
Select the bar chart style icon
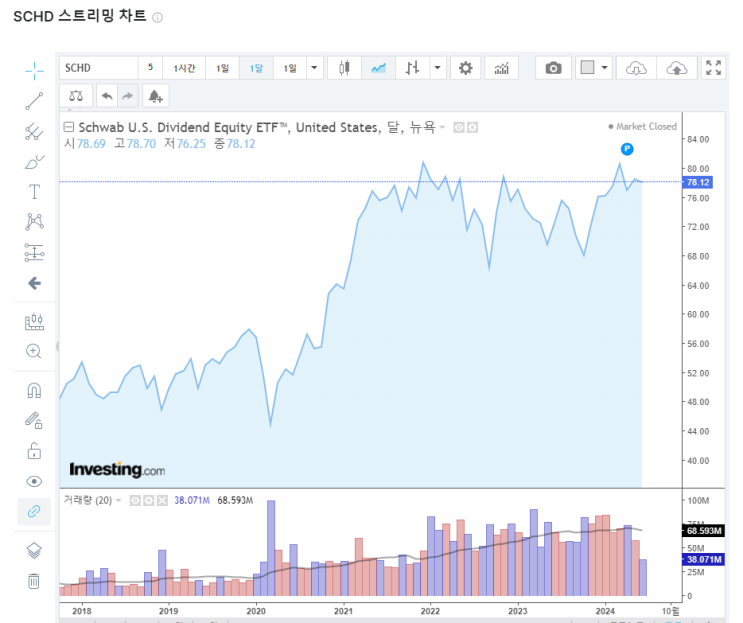[x=413, y=68]
